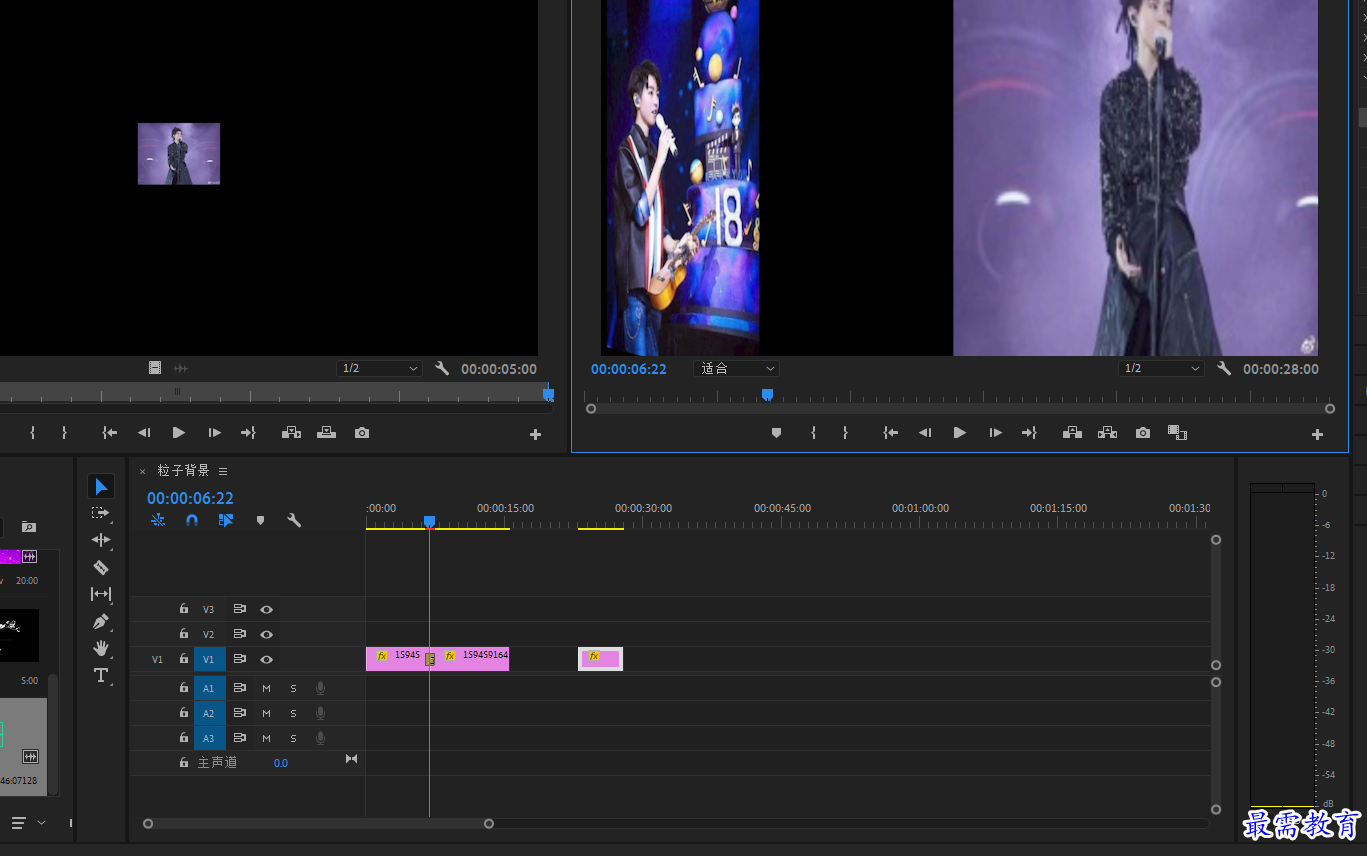1367x856 pixels.
Task: Click Overwrite button in Source monitor
Action: (326, 433)
